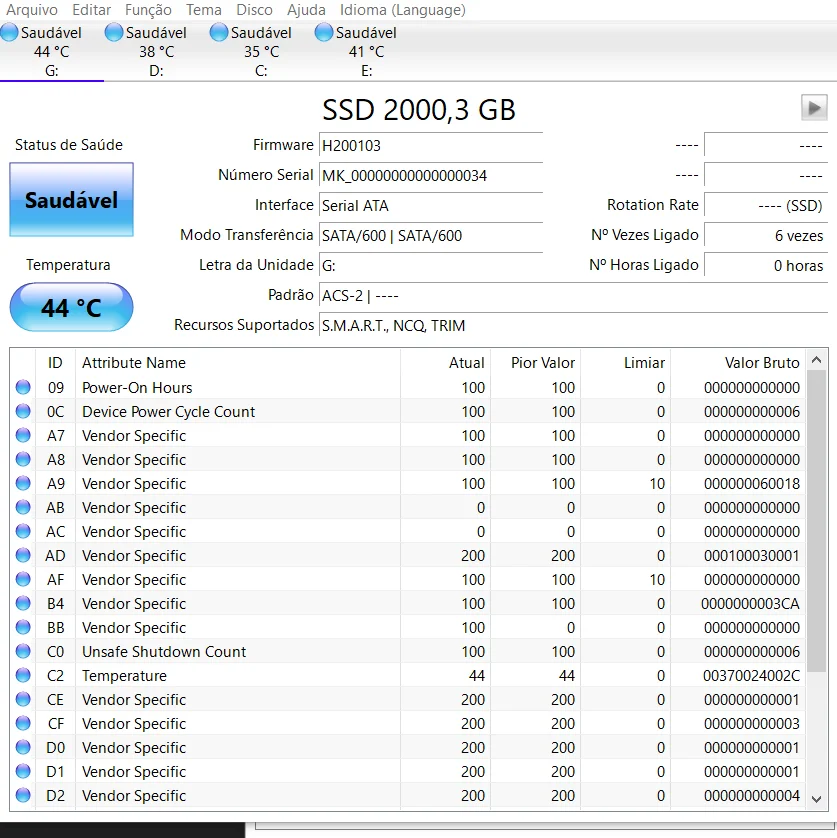Click the Attribute Name column header
This screenshot has height=838, width=837.
pos(134,363)
